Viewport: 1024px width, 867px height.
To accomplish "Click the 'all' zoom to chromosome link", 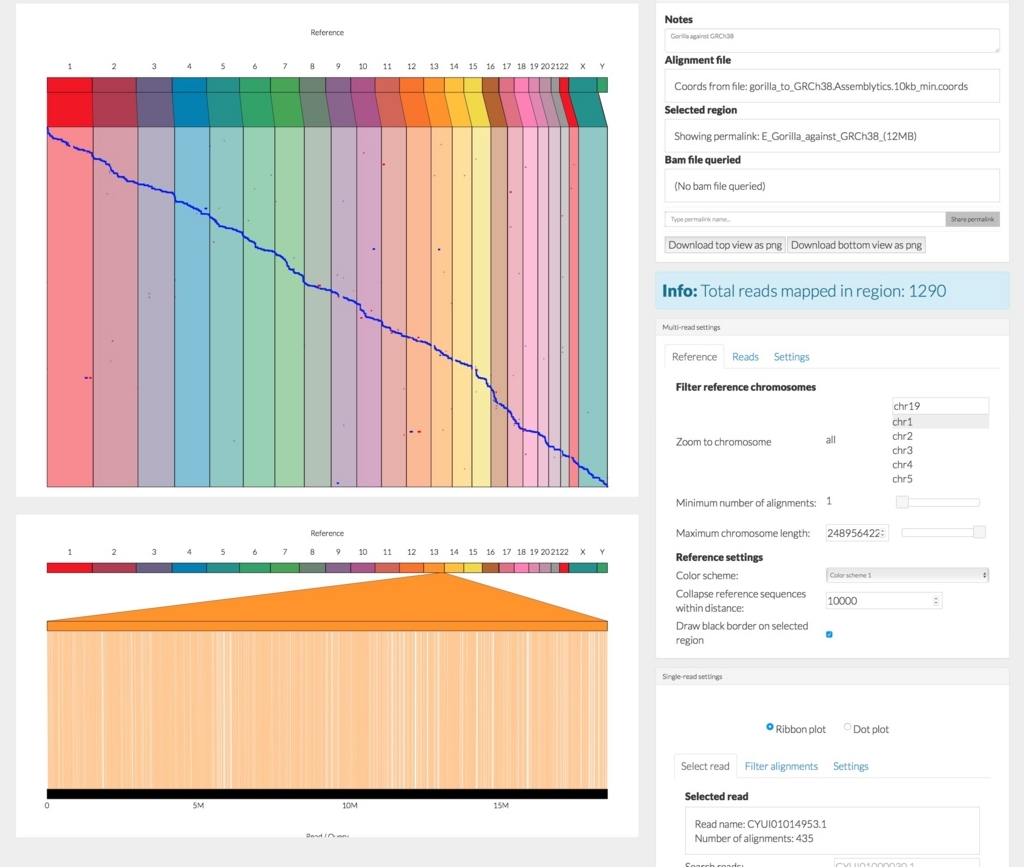I will [831, 440].
